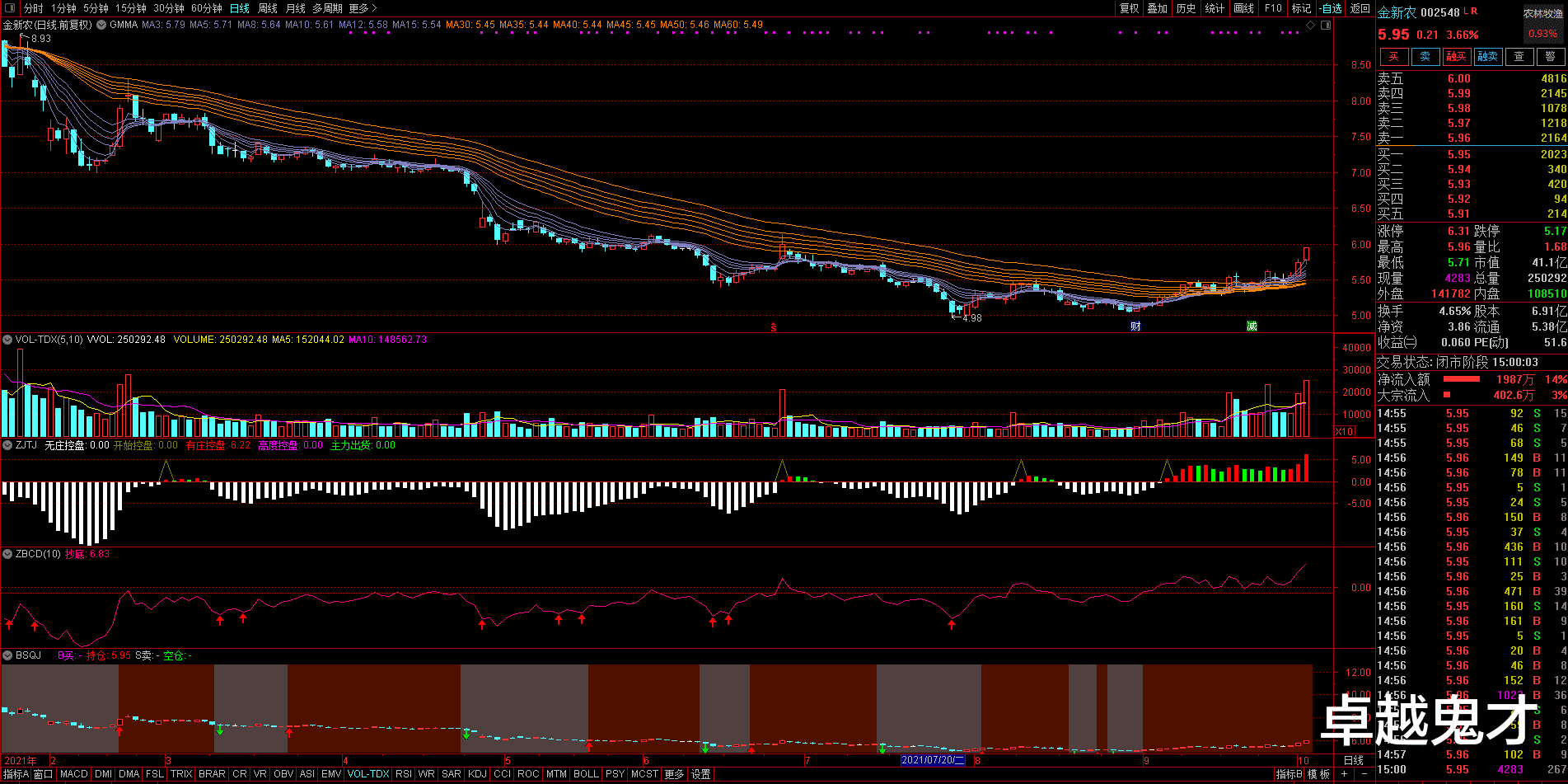The image size is (1568, 784).
Task: Click the 2021/07/20 date marker on timeline
Action: [x=933, y=760]
